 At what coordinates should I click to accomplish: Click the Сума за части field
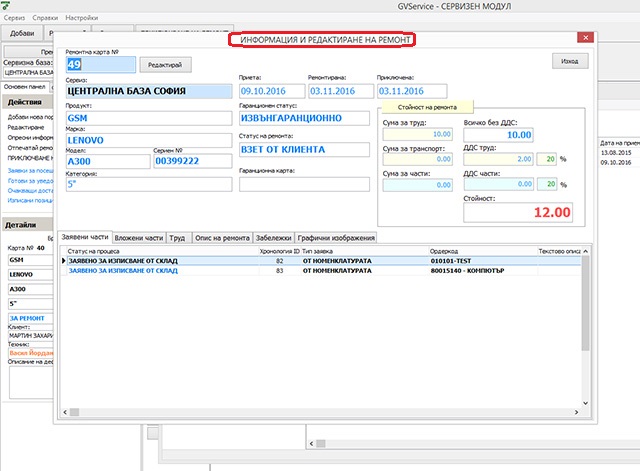click(418, 185)
